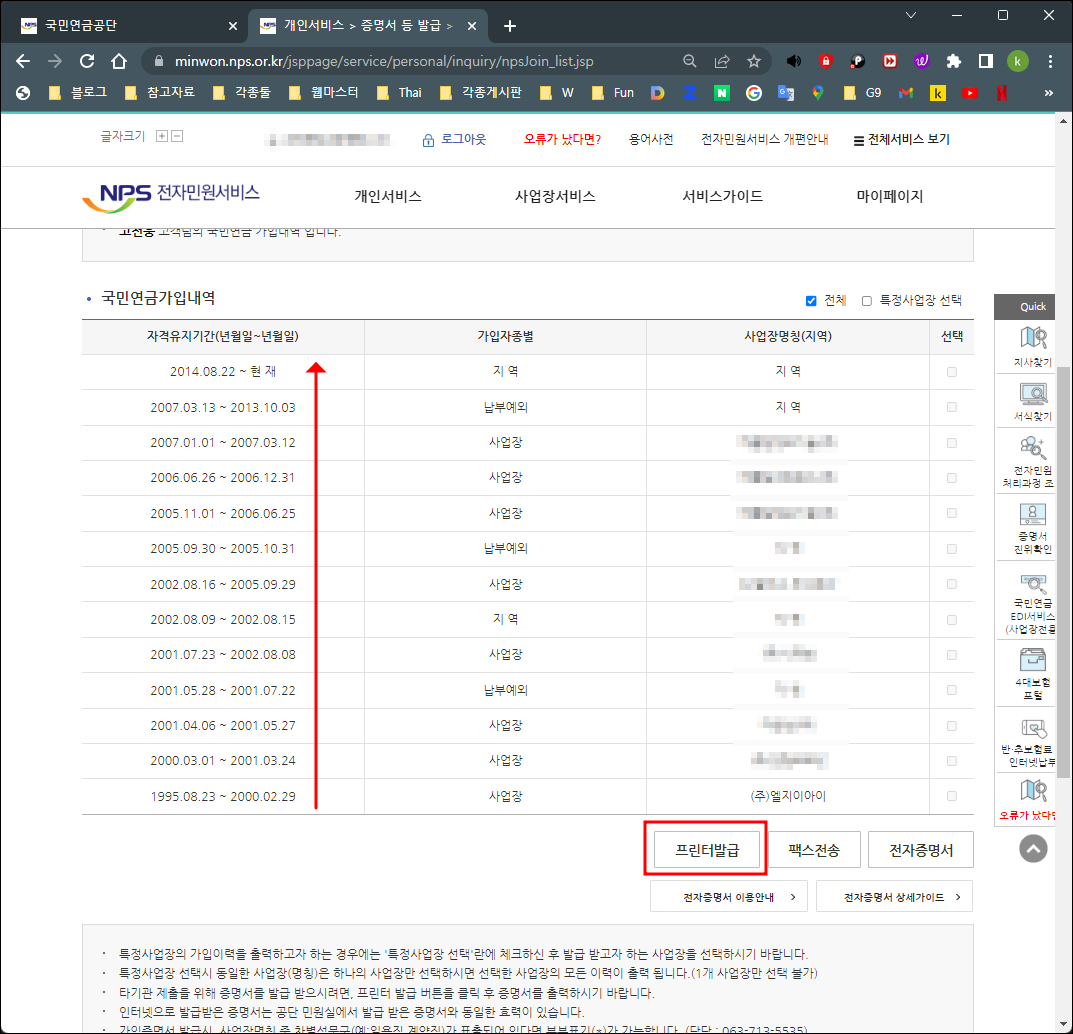This screenshot has width=1073, height=1034.
Task: Select the checkbox for the (주)엘지이아이 row
Action: (x=952, y=796)
